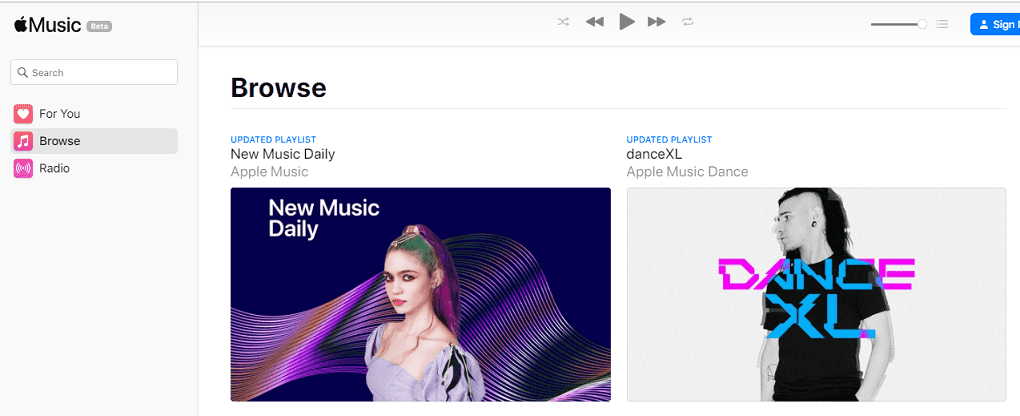1020x416 pixels.
Task: Adjust the volume slider
Action: [899, 24]
